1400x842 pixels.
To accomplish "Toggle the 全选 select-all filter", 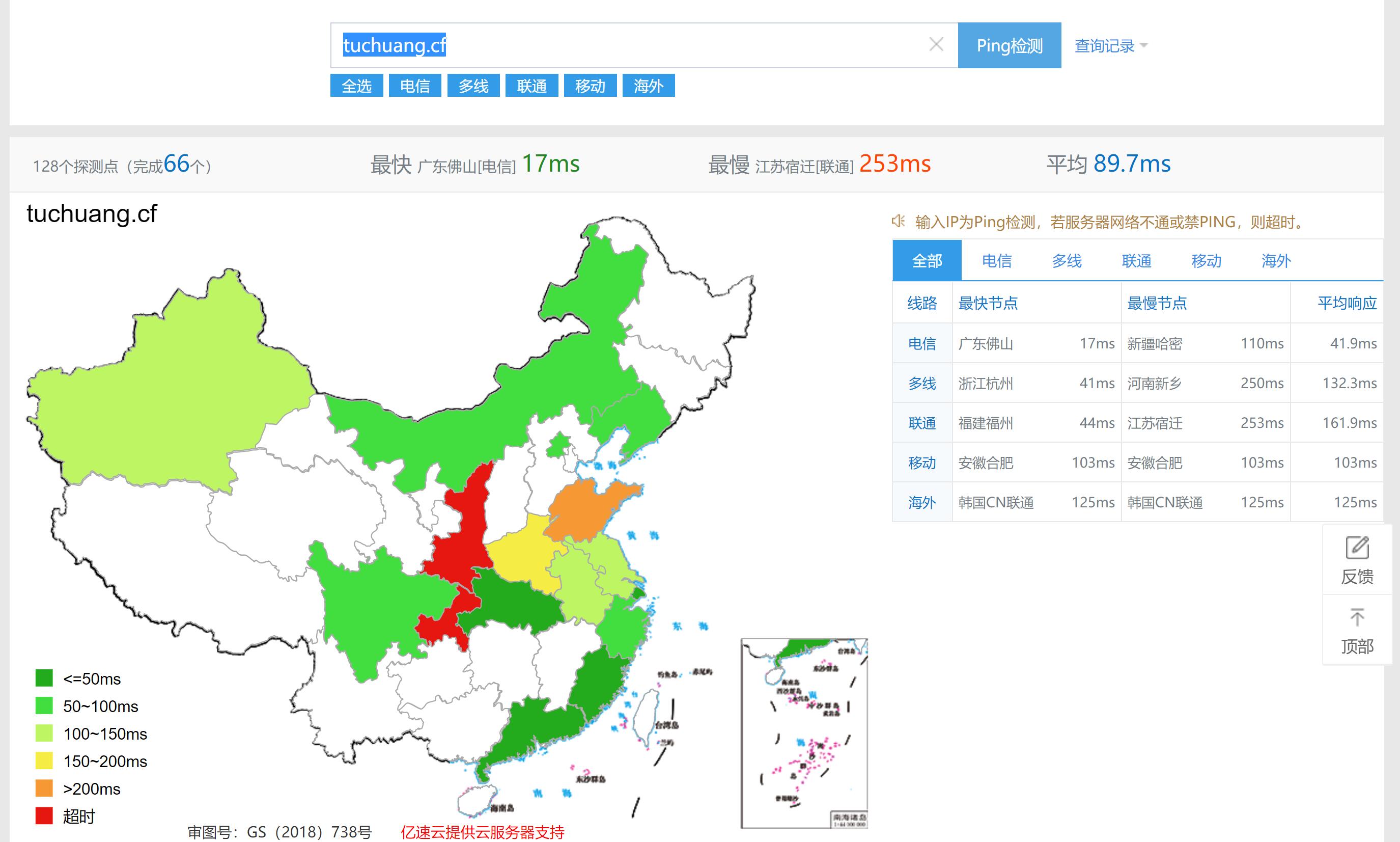I will click(x=356, y=86).
